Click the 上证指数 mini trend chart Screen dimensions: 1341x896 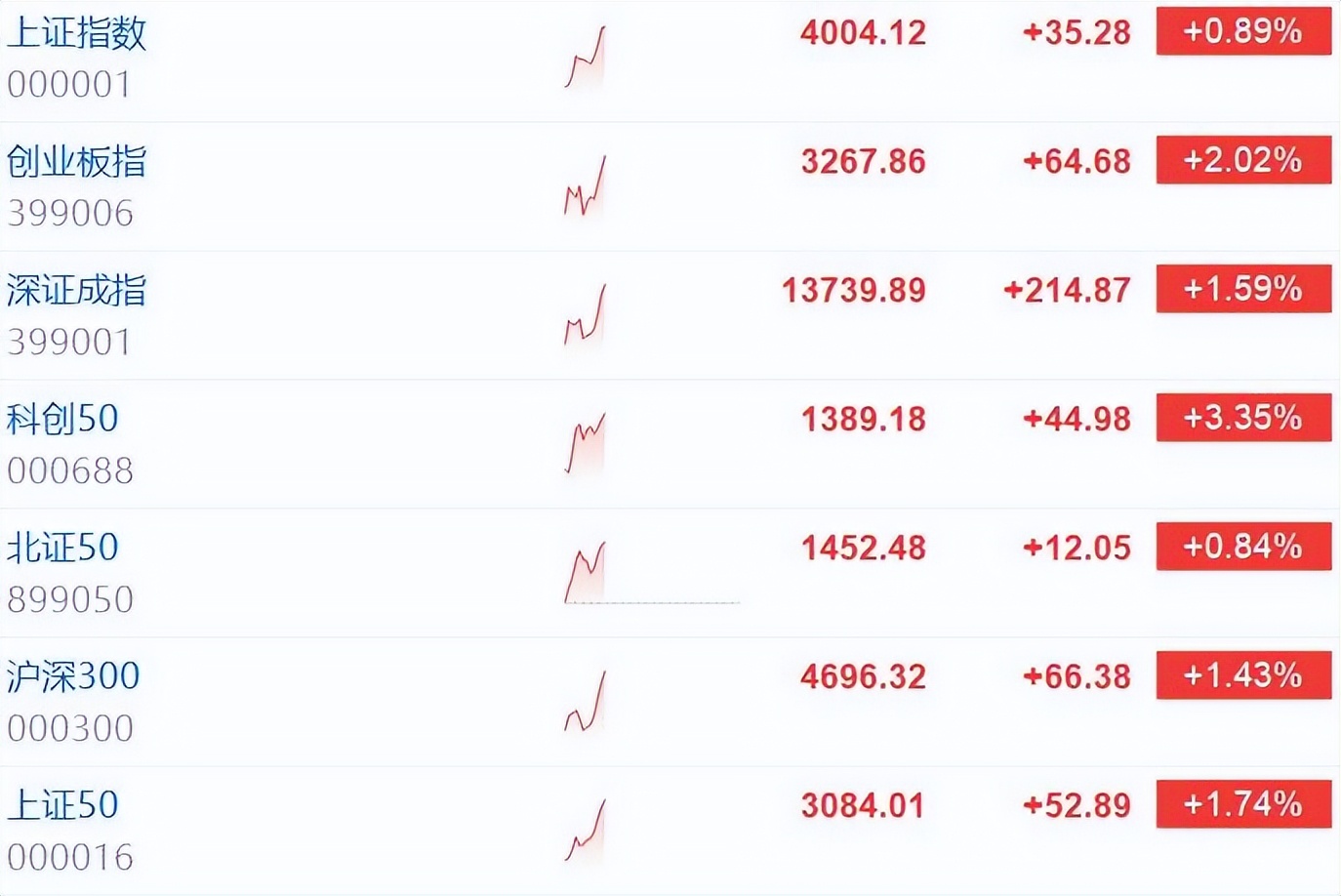[x=586, y=59]
